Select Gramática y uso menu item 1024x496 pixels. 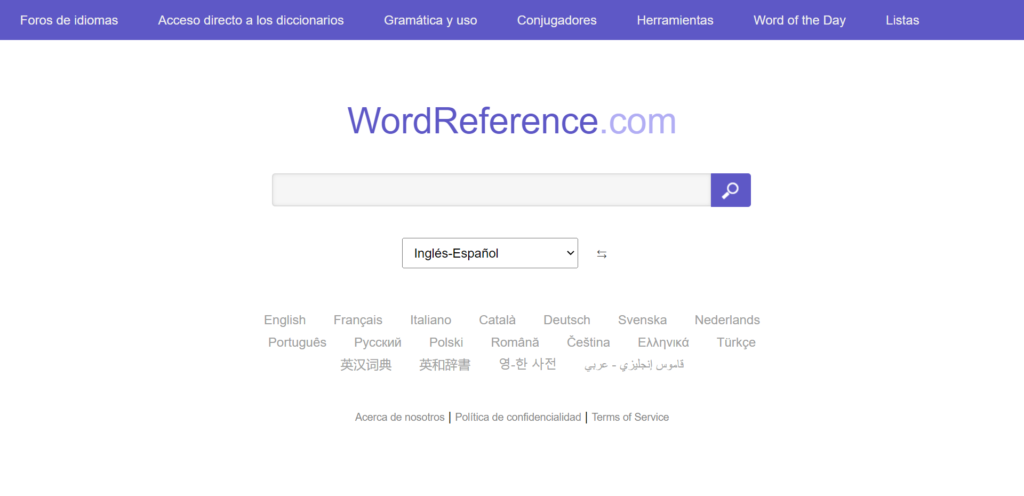pyautogui.click(x=430, y=20)
